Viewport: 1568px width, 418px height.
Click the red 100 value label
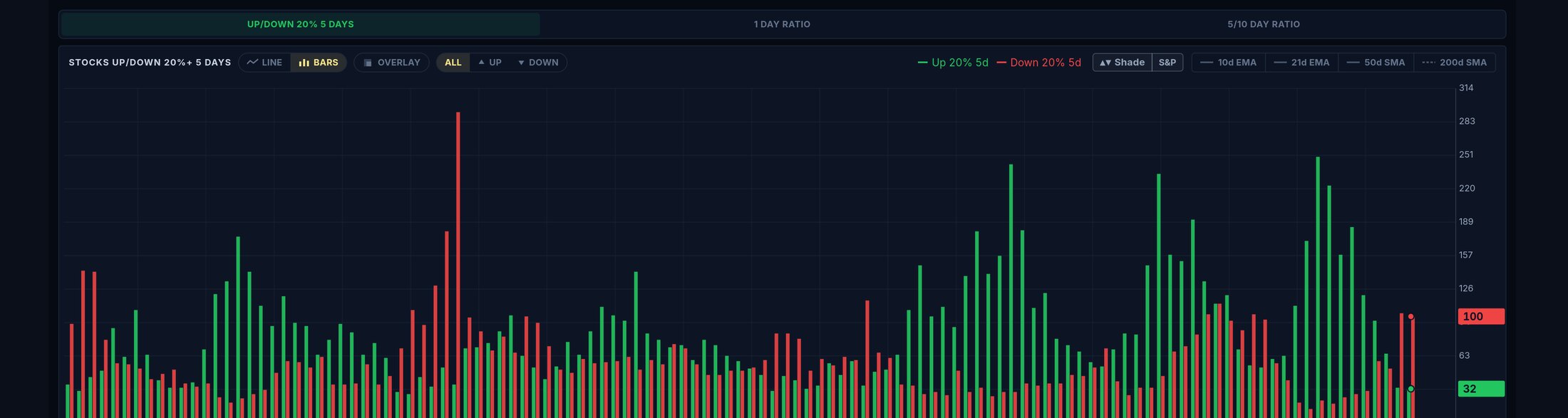(1481, 316)
